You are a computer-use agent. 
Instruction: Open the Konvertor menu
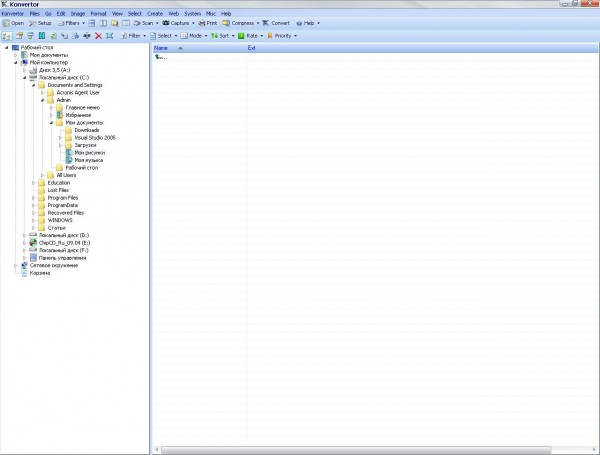tap(13, 14)
